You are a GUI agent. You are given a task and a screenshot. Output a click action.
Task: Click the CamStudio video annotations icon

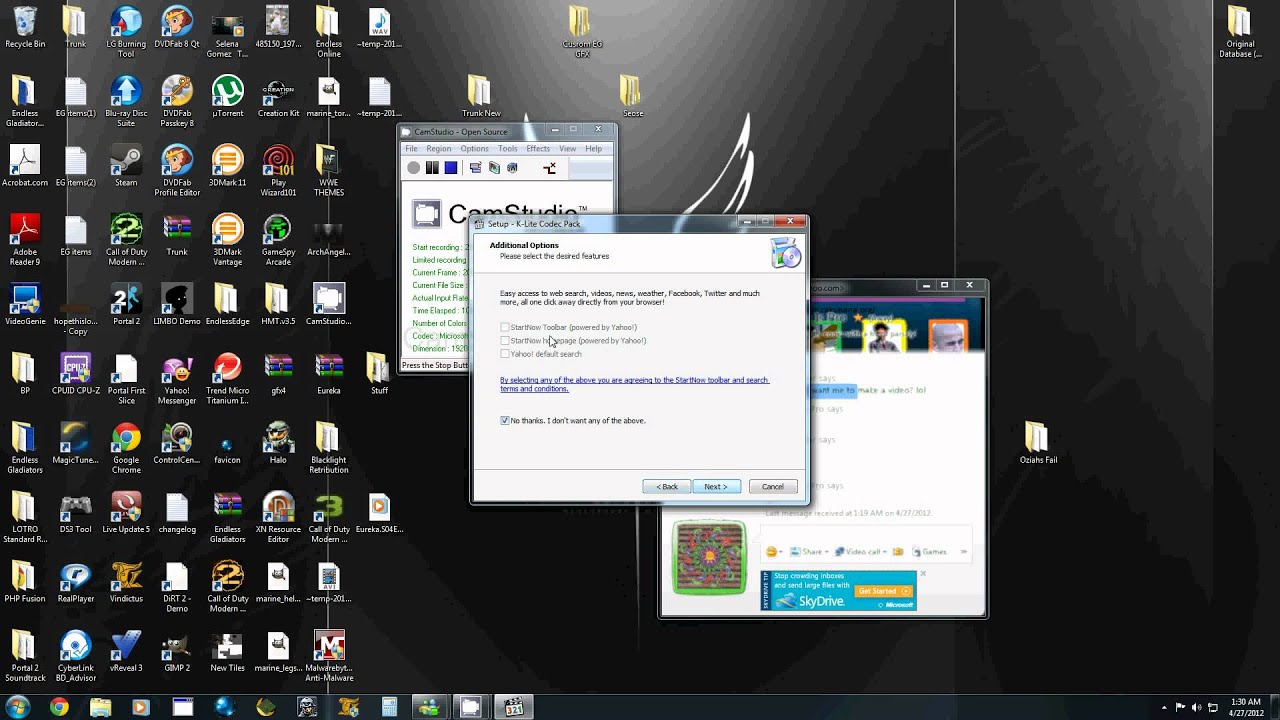coord(512,168)
